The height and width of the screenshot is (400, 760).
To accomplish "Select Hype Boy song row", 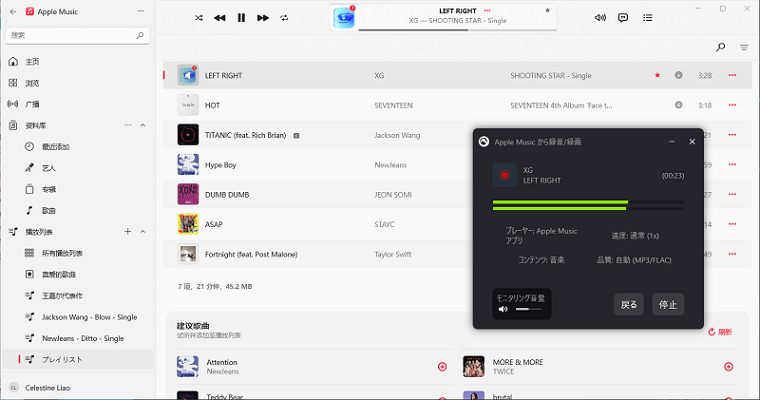I will (457, 165).
